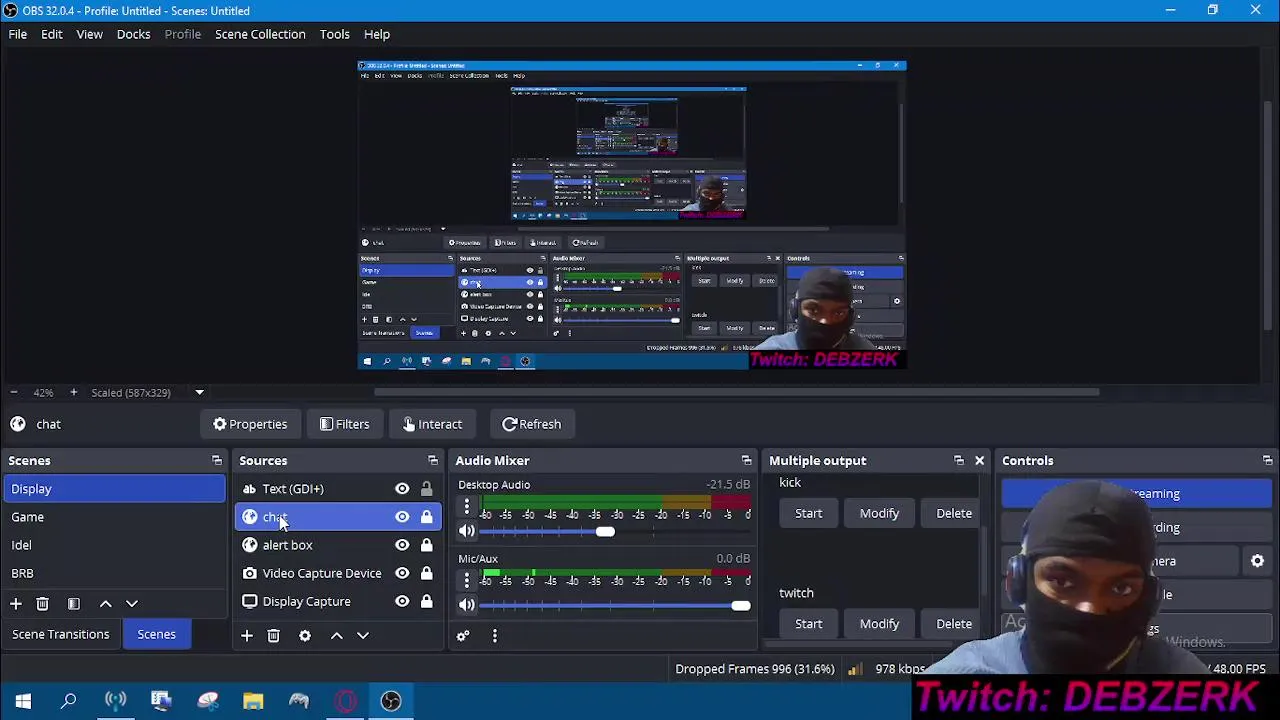Open preview scaling dropdown arrow

coord(199,393)
